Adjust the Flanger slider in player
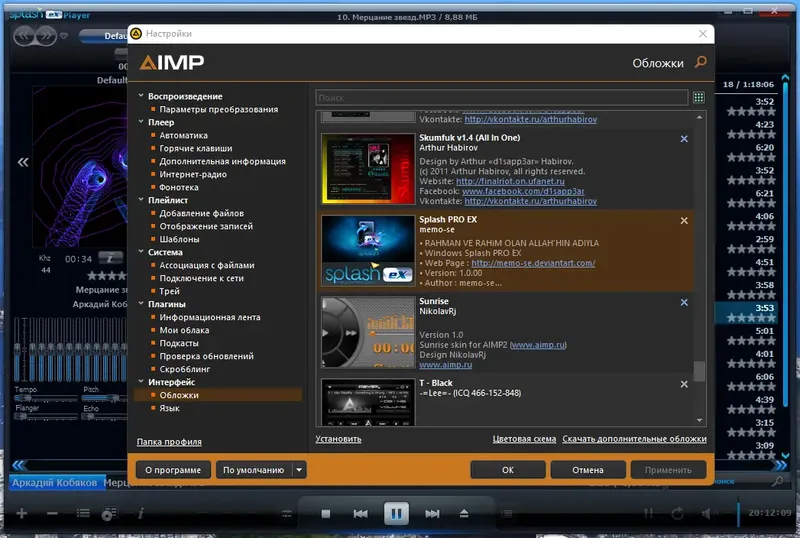800x538 pixels. pos(46,417)
